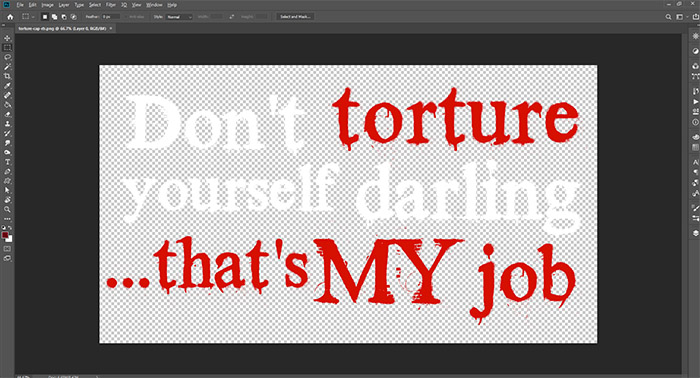Select the Zoom tool in the toolbox
Viewport: 700px width, 378px height.
7,209
